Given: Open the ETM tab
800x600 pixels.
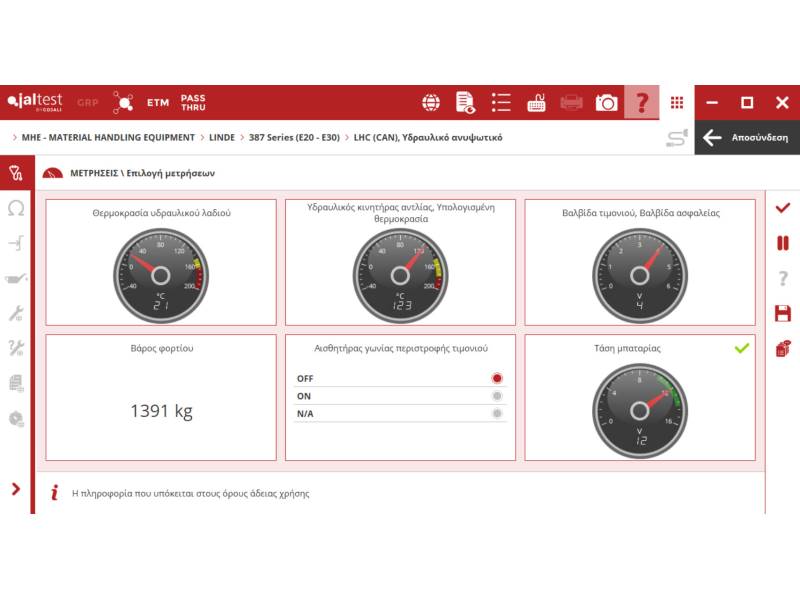Looking at the screenshot, I should tap(158, 102).
